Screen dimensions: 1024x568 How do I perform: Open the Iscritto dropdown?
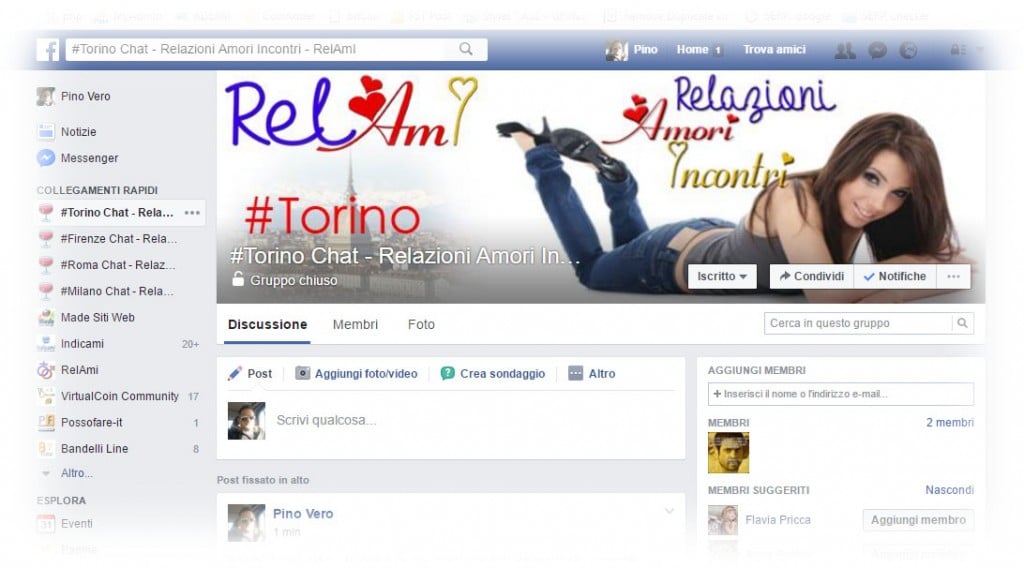pos(722,276)
